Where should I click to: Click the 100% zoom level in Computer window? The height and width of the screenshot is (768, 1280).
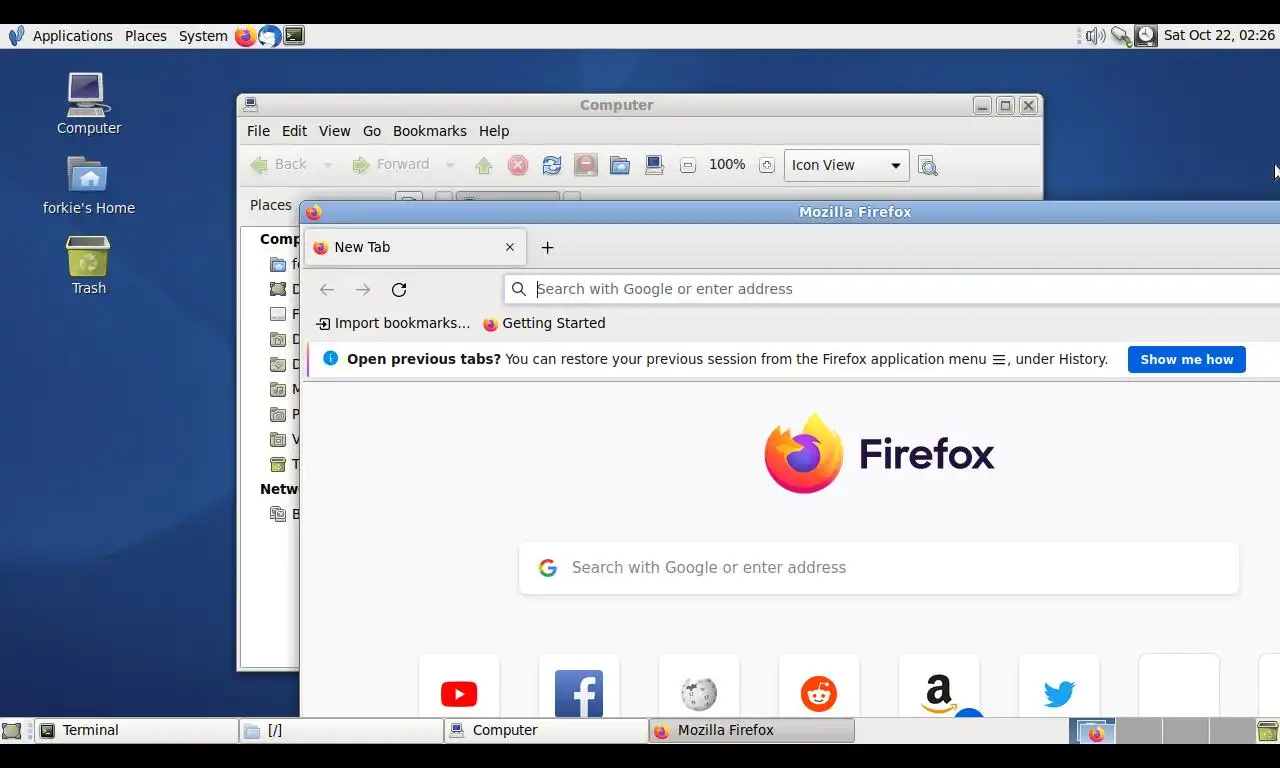pyautogui.click(x=727, y=165)
